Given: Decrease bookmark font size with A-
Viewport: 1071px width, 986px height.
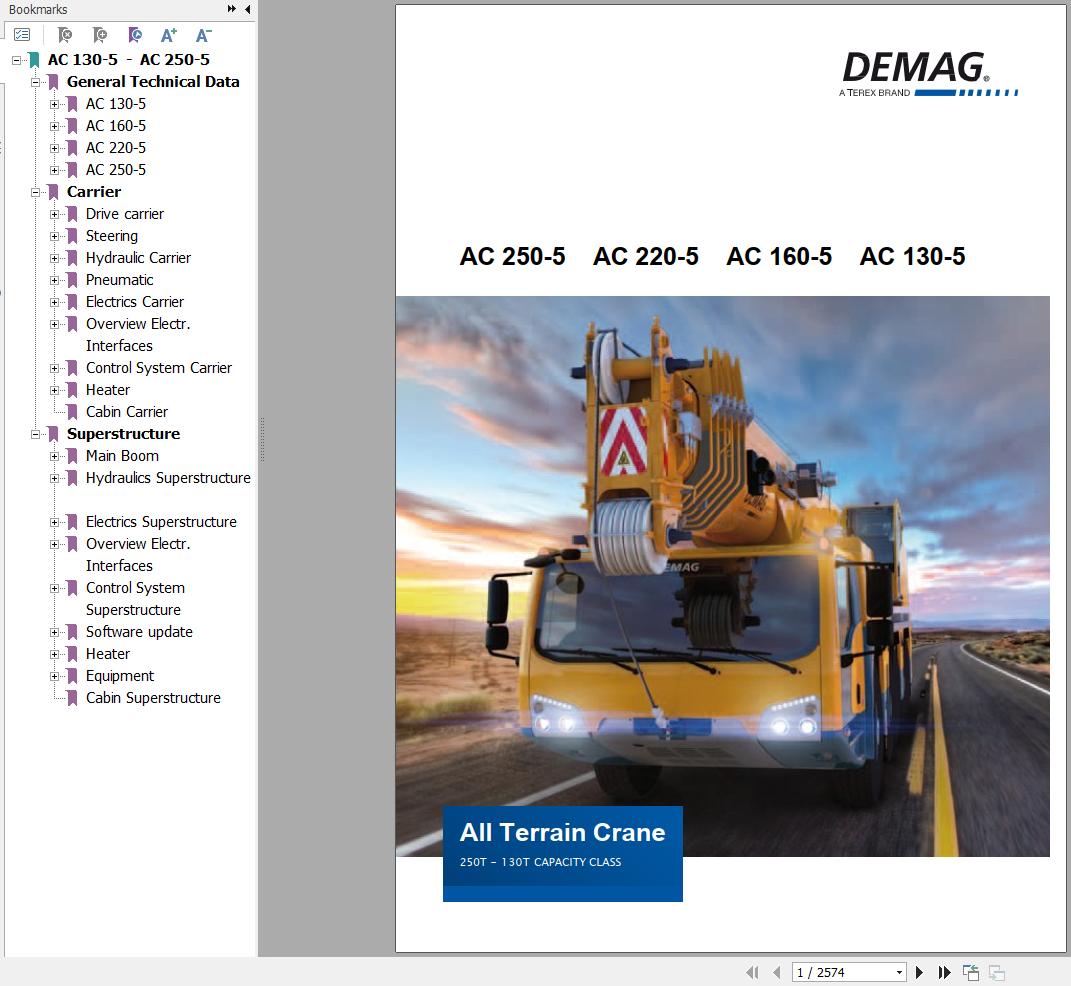Looking at the screenshot, I should pos(203,35).
